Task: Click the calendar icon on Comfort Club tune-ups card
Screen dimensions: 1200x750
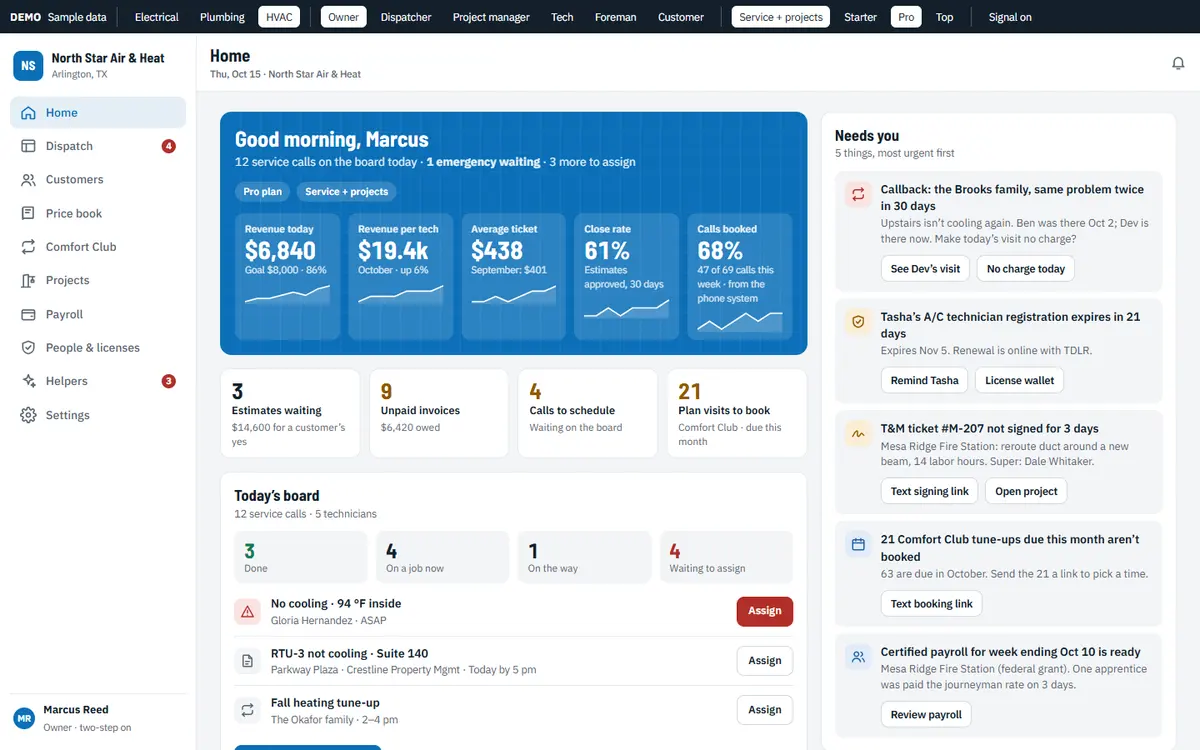Action: tap(858, 545)
